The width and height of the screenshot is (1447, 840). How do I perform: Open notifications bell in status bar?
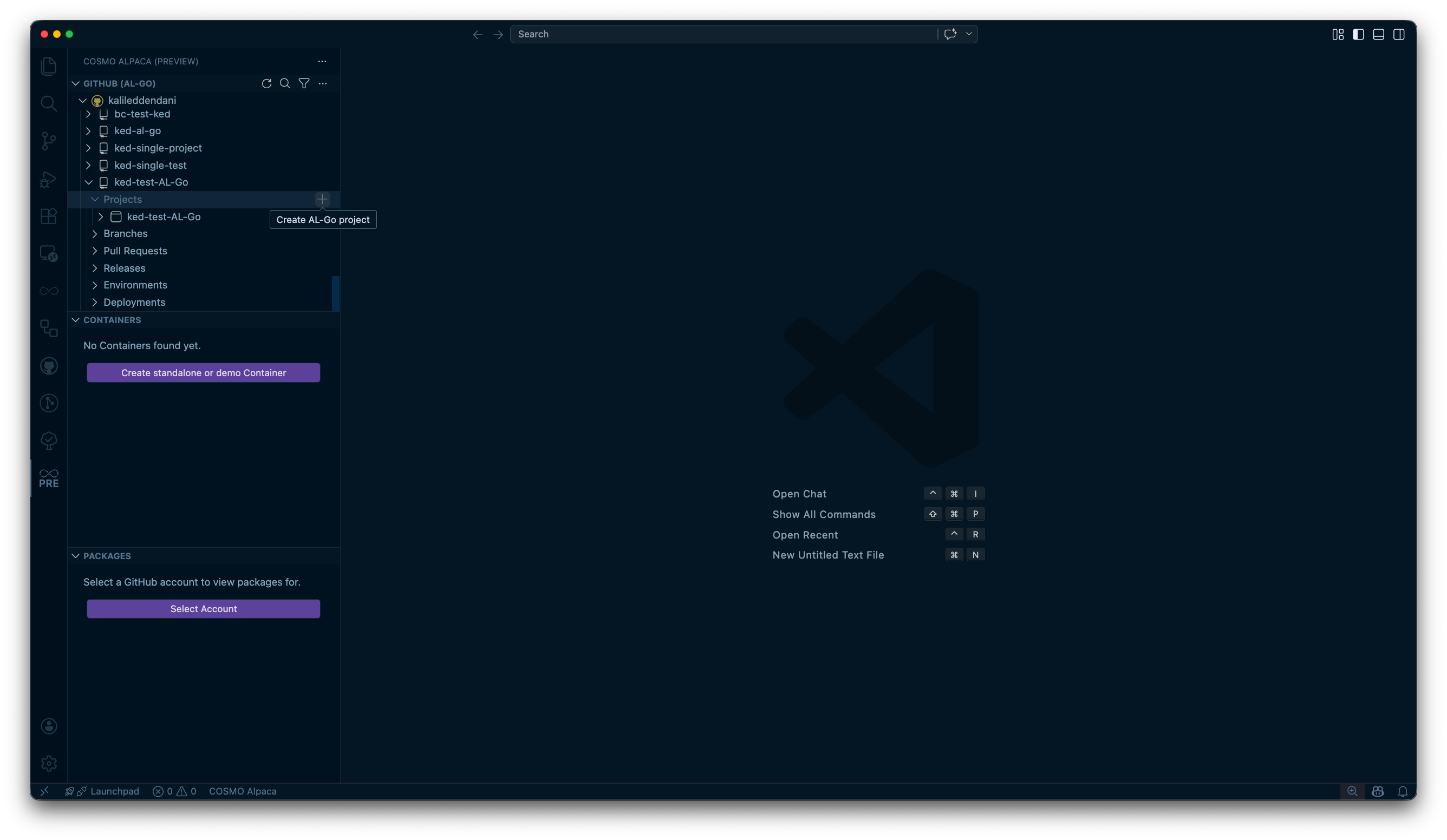(x=1402, y=791)
